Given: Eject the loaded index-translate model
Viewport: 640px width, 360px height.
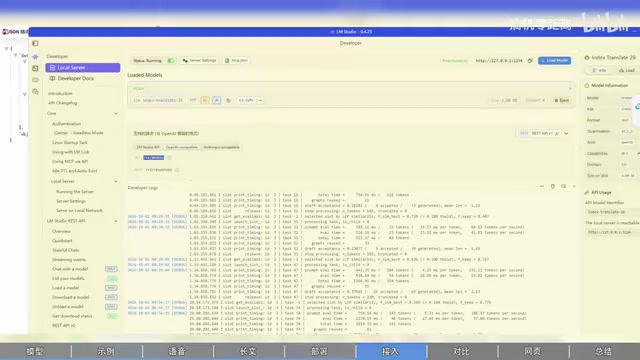Looking at the screenshot, I should [x=562, y=100].
